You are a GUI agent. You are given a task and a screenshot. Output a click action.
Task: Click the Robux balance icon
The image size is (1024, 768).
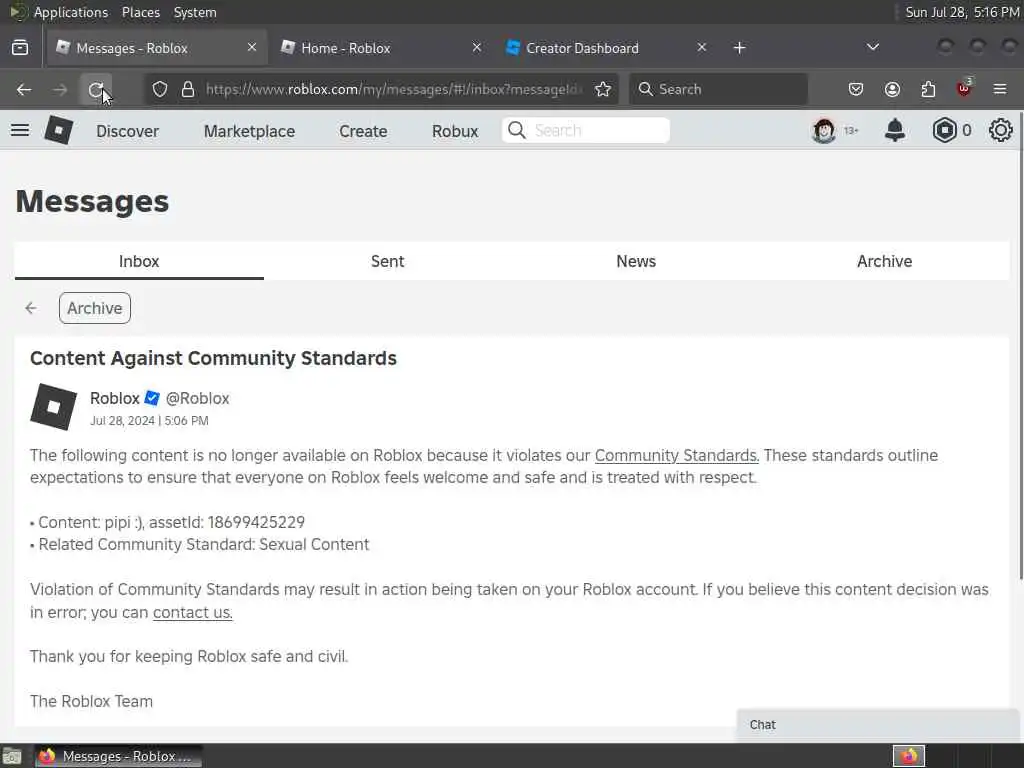(944, 131)
